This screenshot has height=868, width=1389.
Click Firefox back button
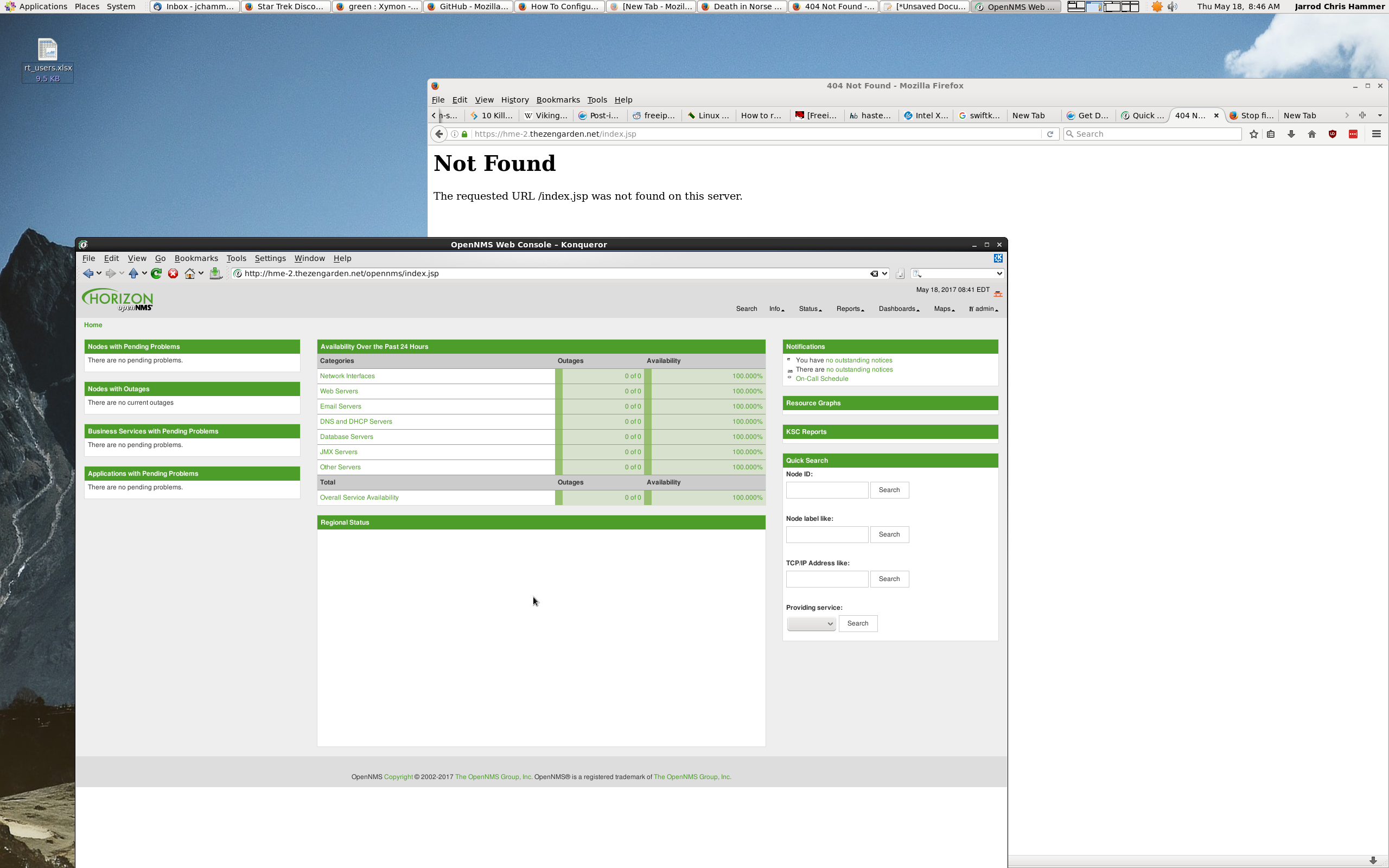439,134
